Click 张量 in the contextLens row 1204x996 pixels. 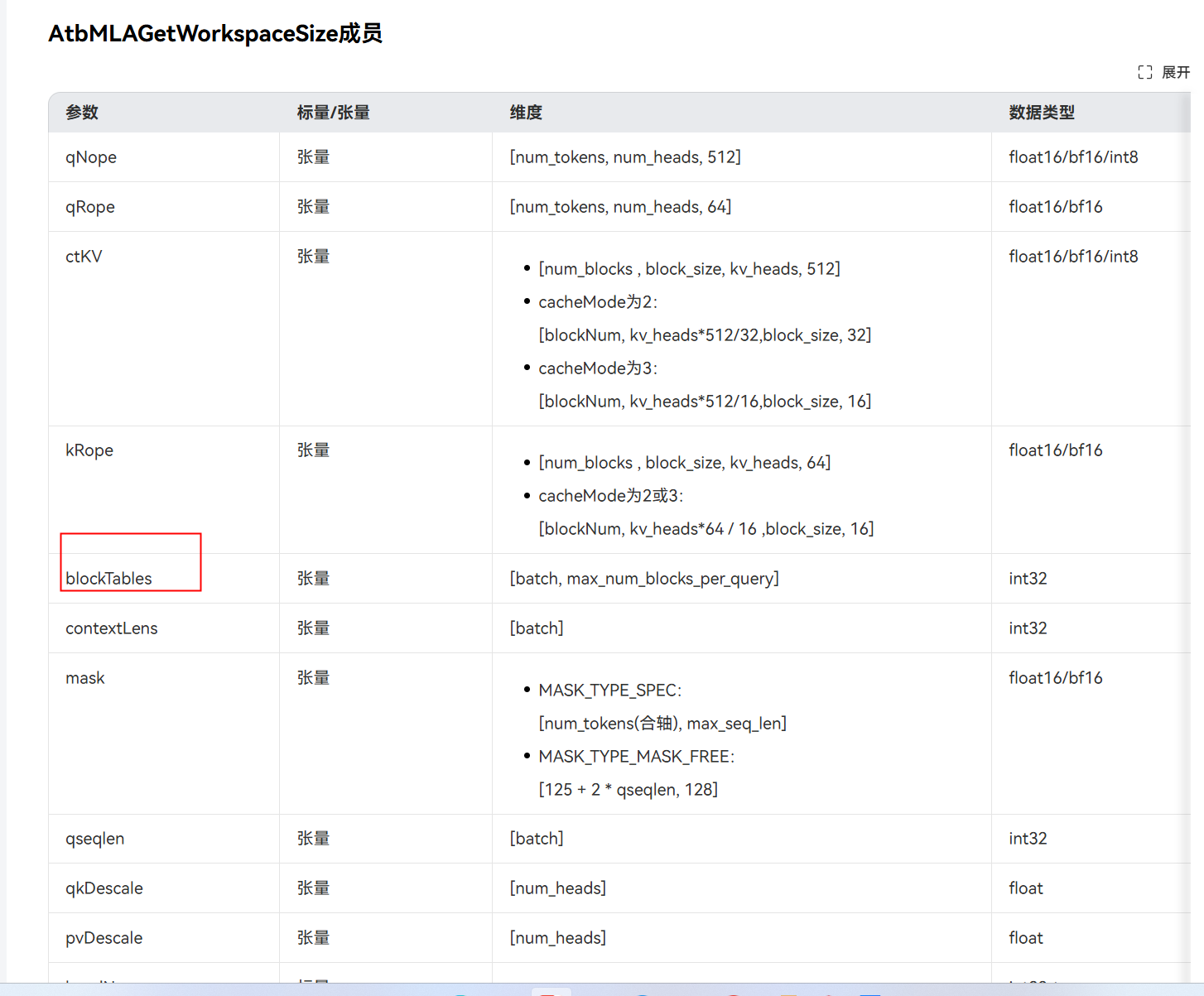click(x=313, y=628)
